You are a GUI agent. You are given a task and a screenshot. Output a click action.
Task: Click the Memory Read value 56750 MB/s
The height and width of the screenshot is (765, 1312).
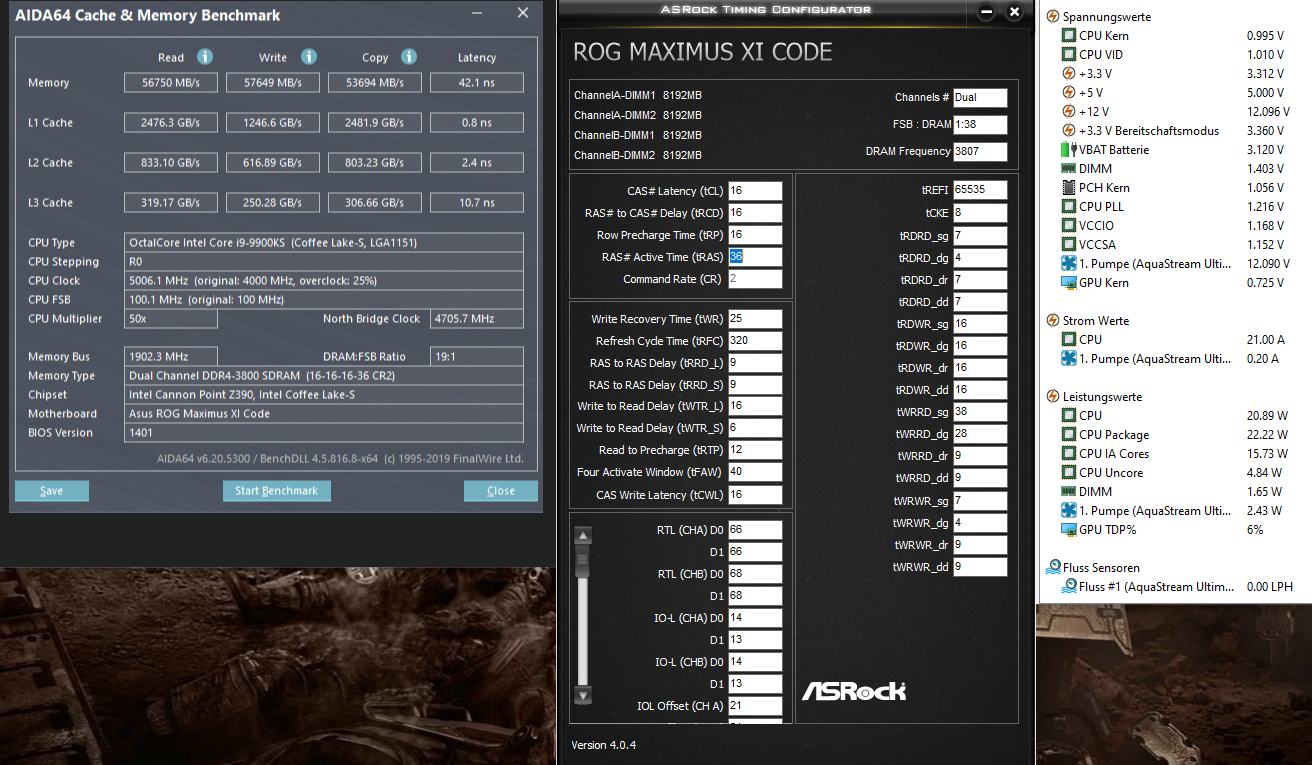point(171,83)
